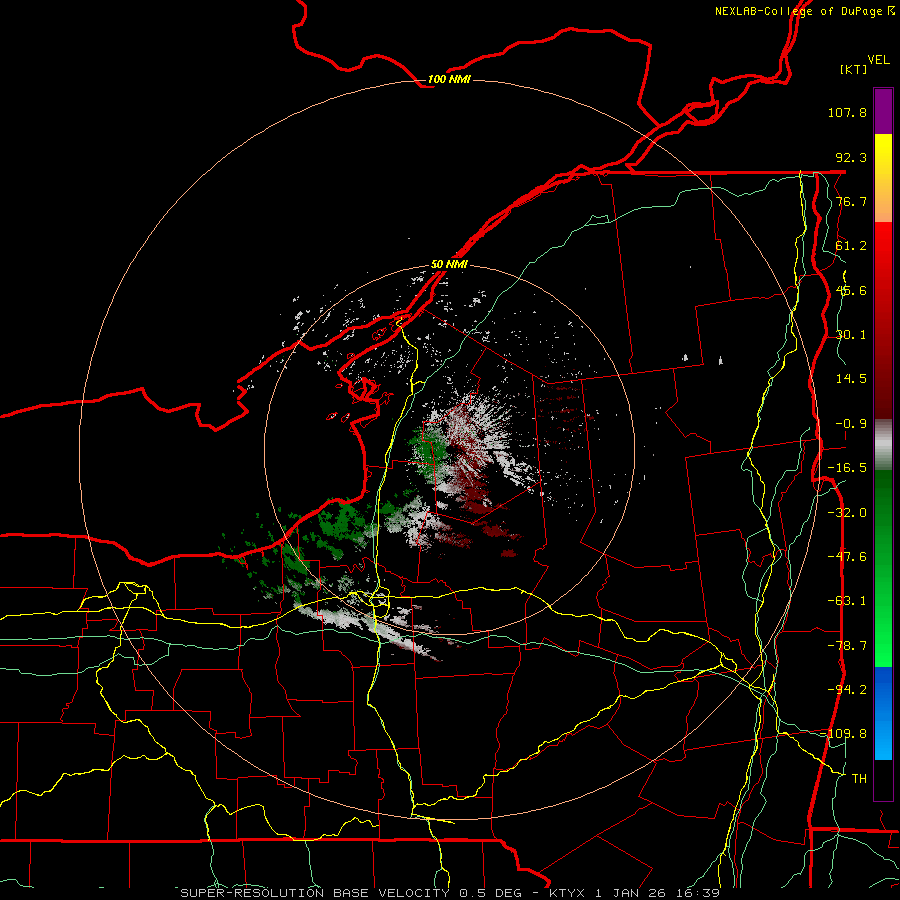The height and width of the screenshot is (900, 900).
Task: Select the -32.0 scale value
Action: (847, 513)
